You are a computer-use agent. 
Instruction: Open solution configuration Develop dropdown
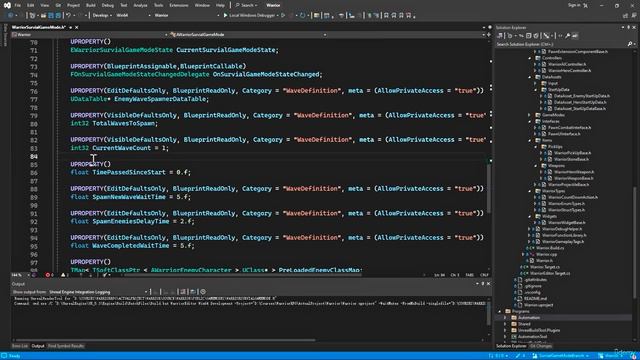click(x=102, y=15)
